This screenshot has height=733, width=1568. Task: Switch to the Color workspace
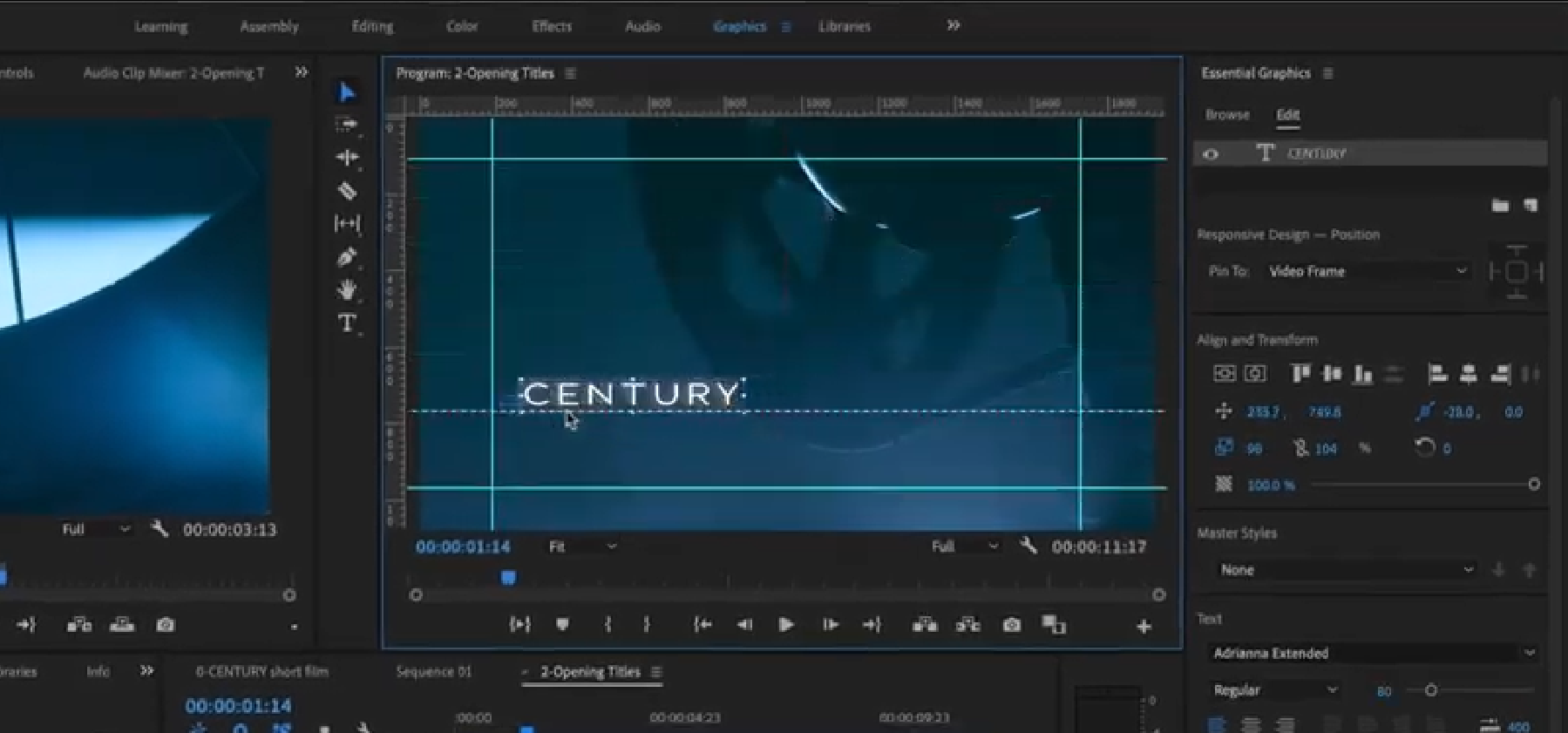(x=461, y=26)
